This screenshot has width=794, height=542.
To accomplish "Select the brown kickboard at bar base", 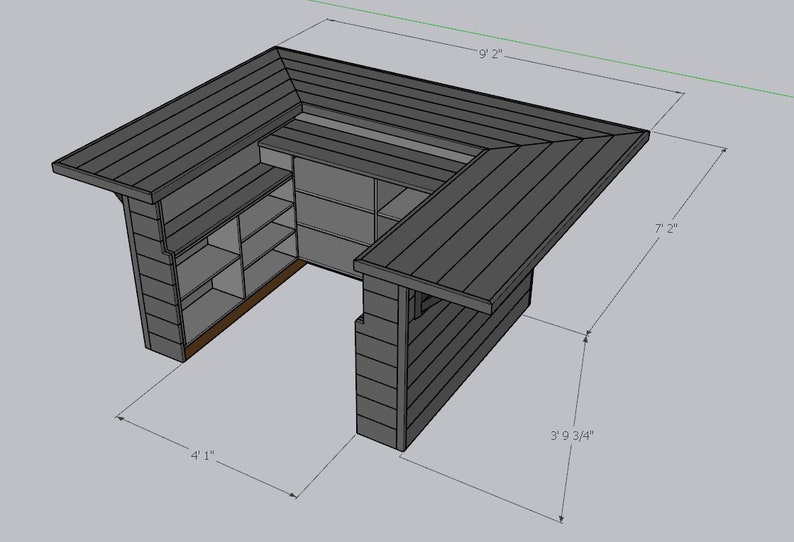I will click(246, 310).
